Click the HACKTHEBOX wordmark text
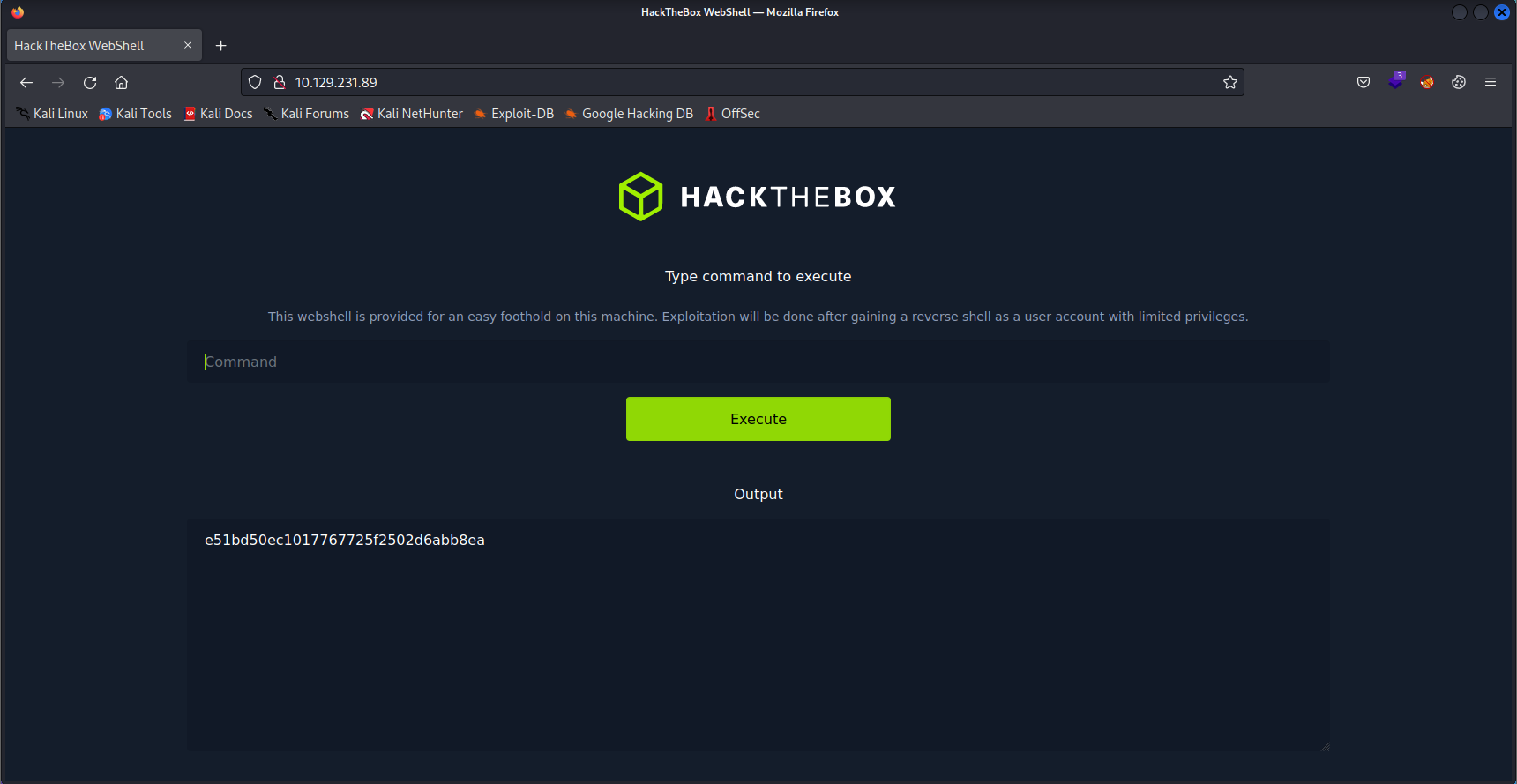This screenshot has width=1517, height=784. [x=788, y=197]
